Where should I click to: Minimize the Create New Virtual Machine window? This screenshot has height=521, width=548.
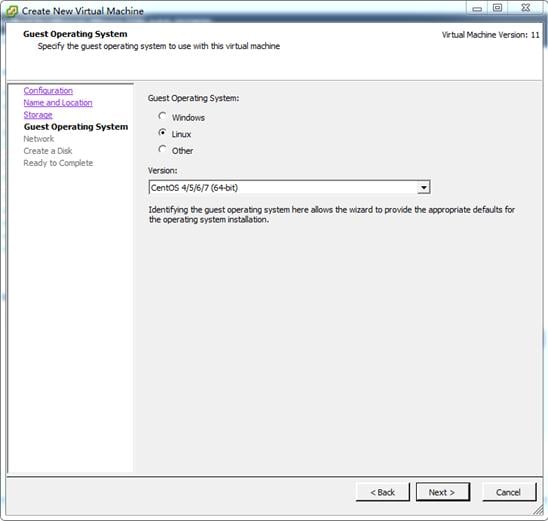[477, 8]
